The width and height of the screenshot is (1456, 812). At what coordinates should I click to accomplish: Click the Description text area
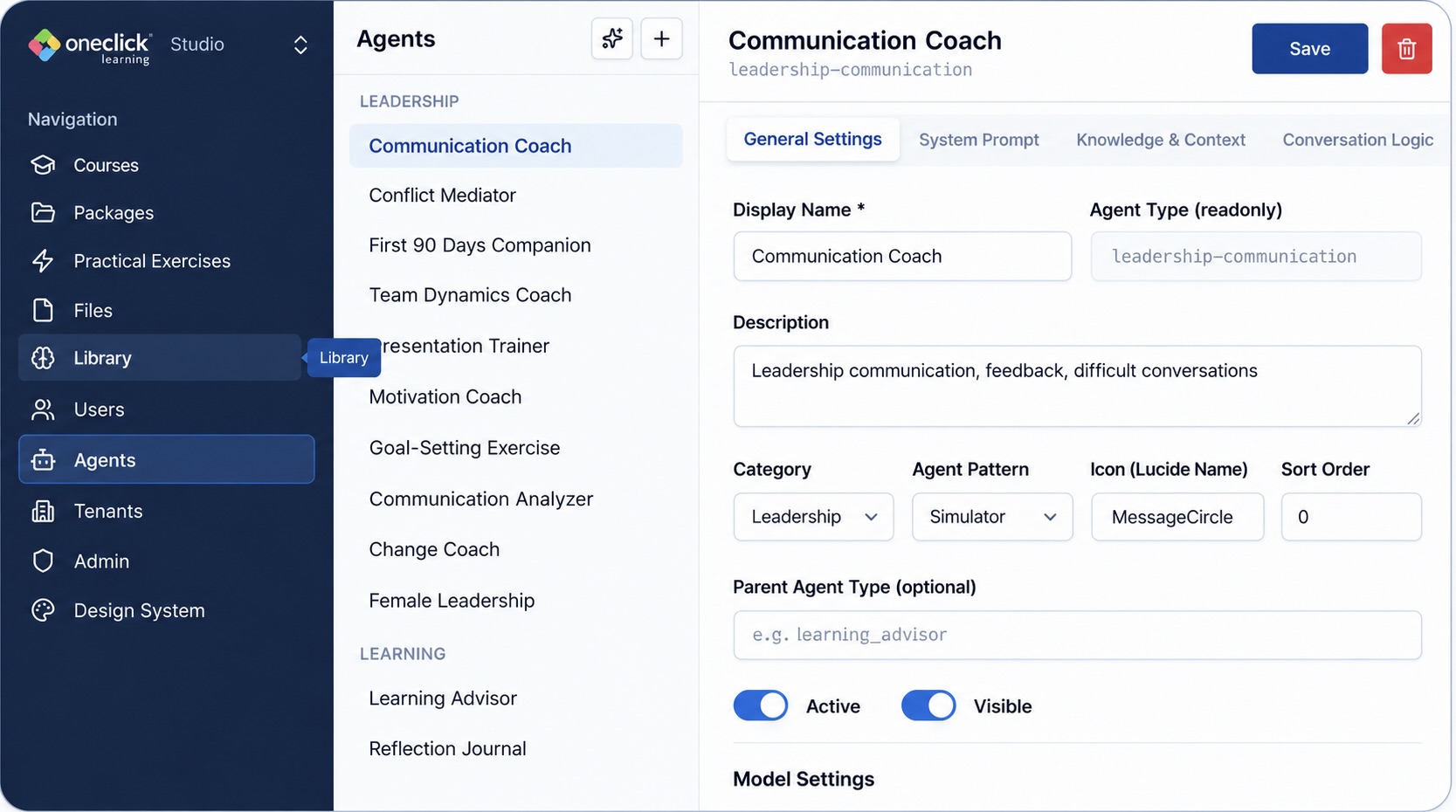1077,386
